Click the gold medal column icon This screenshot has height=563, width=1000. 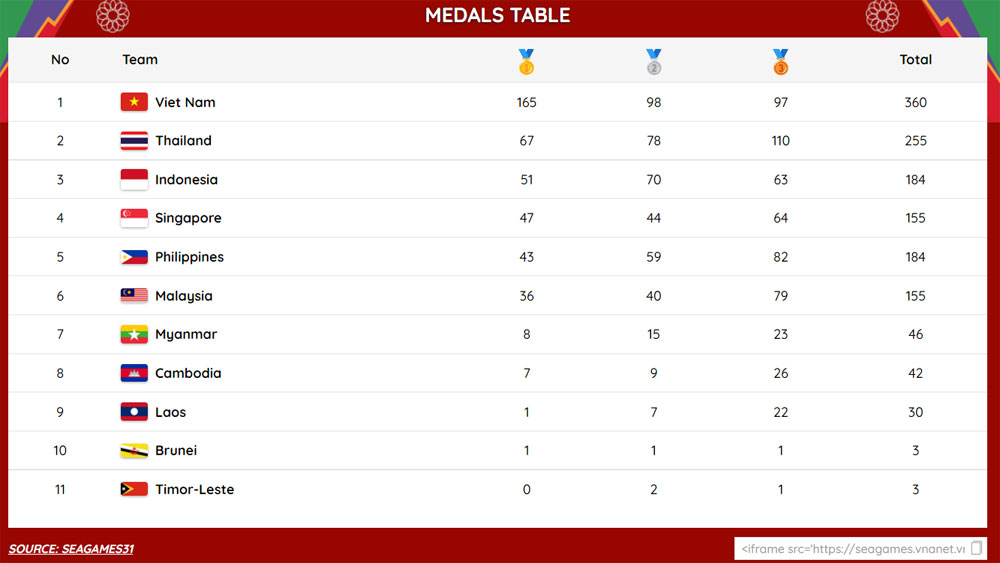coord(527,62)
